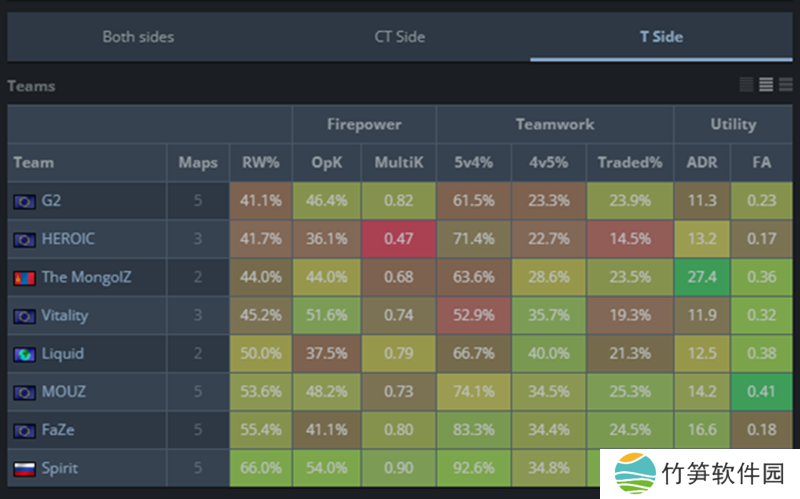Click the flag icon beside Liquid
The height and width of the screenshot is (499, 800).
pyautogui.click(x=23, y=354)
